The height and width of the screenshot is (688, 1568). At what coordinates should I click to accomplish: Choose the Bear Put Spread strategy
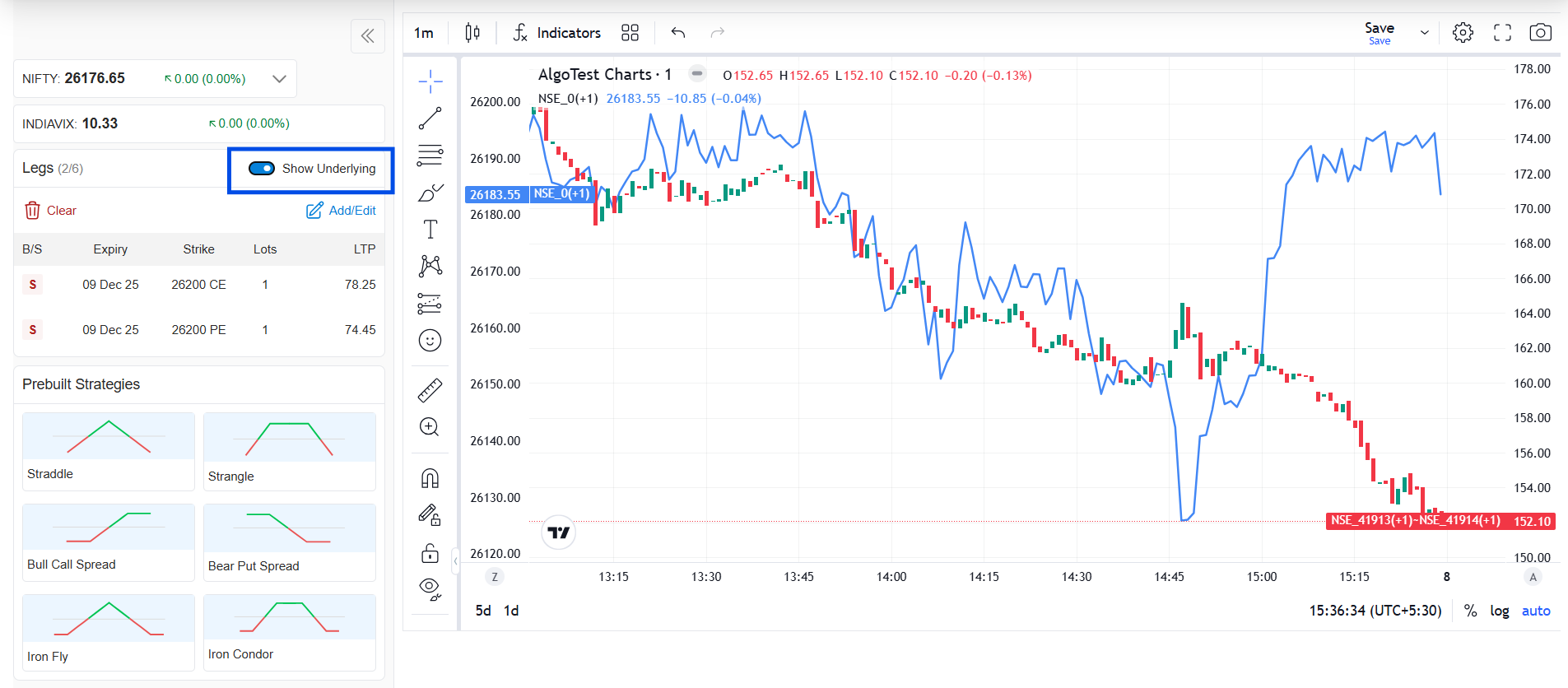pos(290,542)
